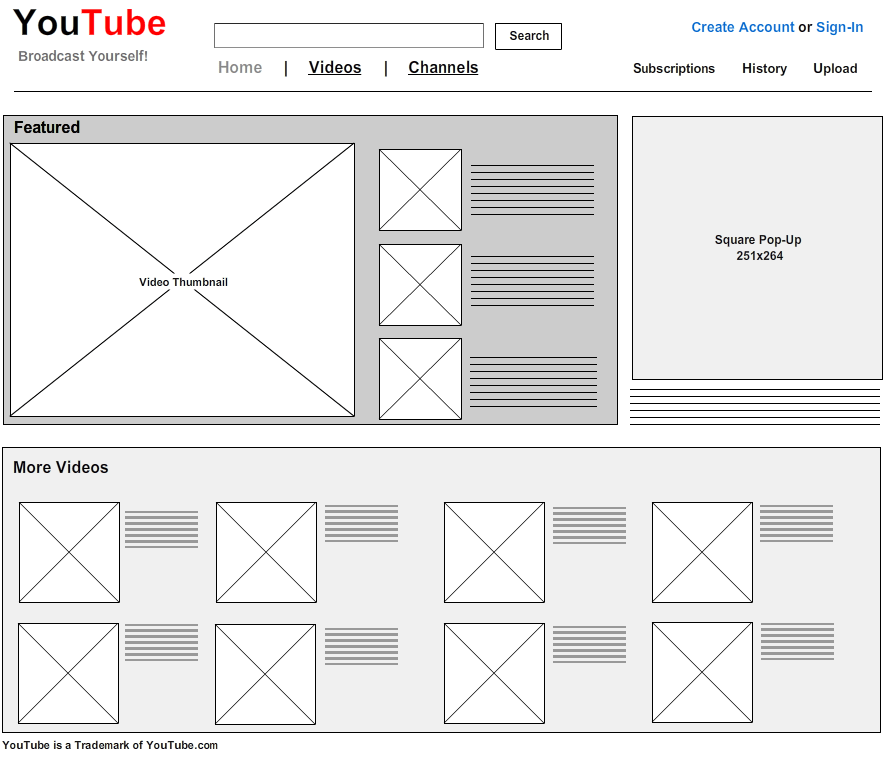
Task: Open the last thumbnail in the top More Videos row
Action: (702, 552)
